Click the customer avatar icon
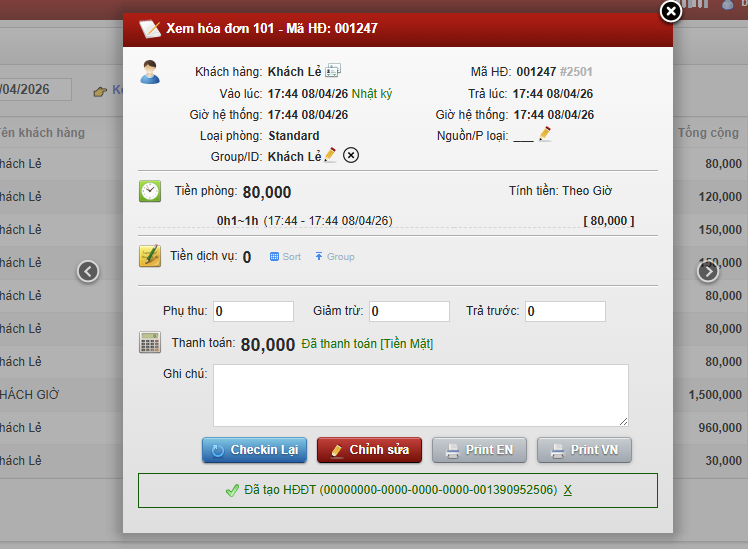 150,72
